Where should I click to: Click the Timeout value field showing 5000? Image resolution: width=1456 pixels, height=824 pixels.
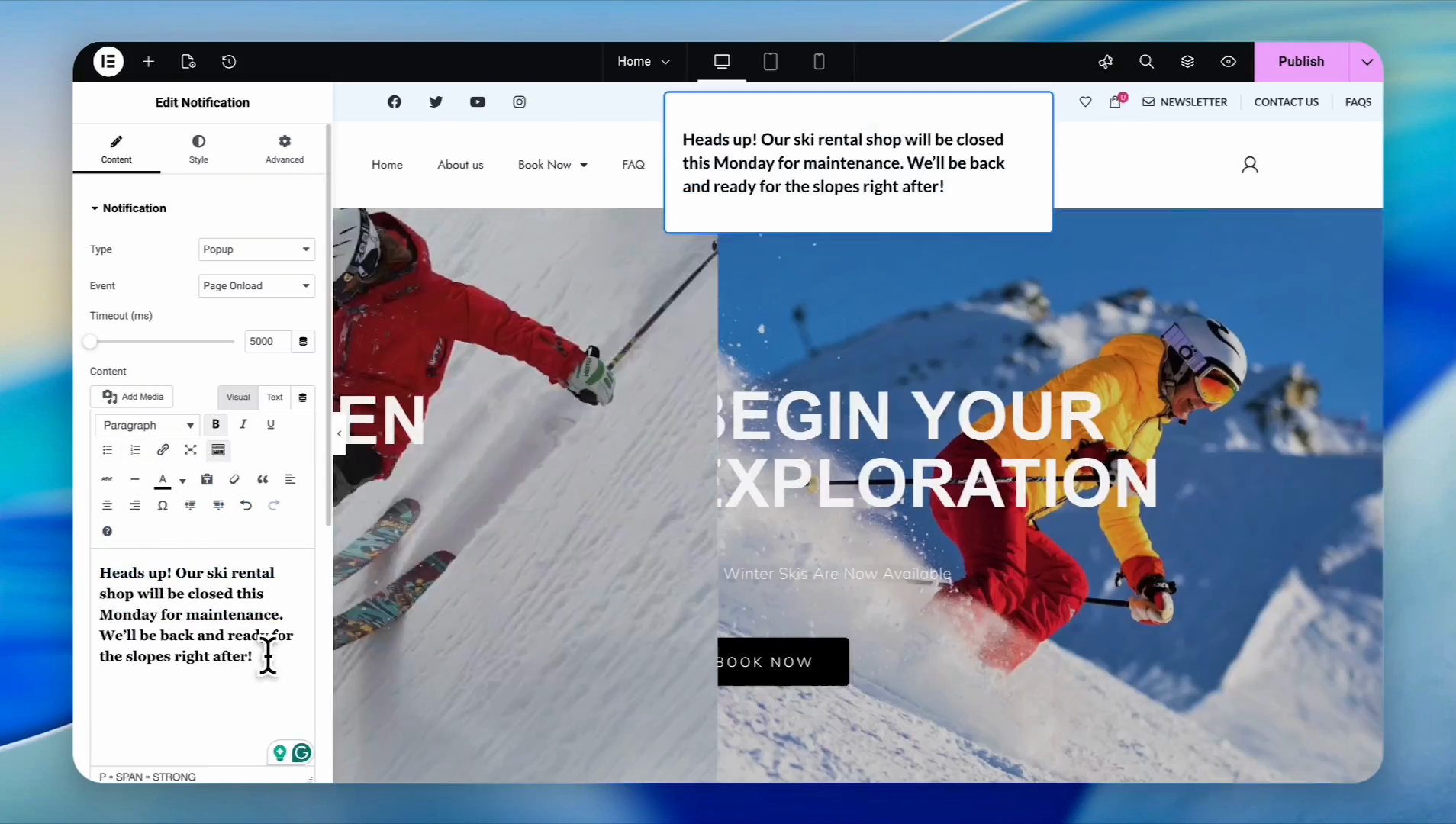pyautogui.click(x=267, y=342)
